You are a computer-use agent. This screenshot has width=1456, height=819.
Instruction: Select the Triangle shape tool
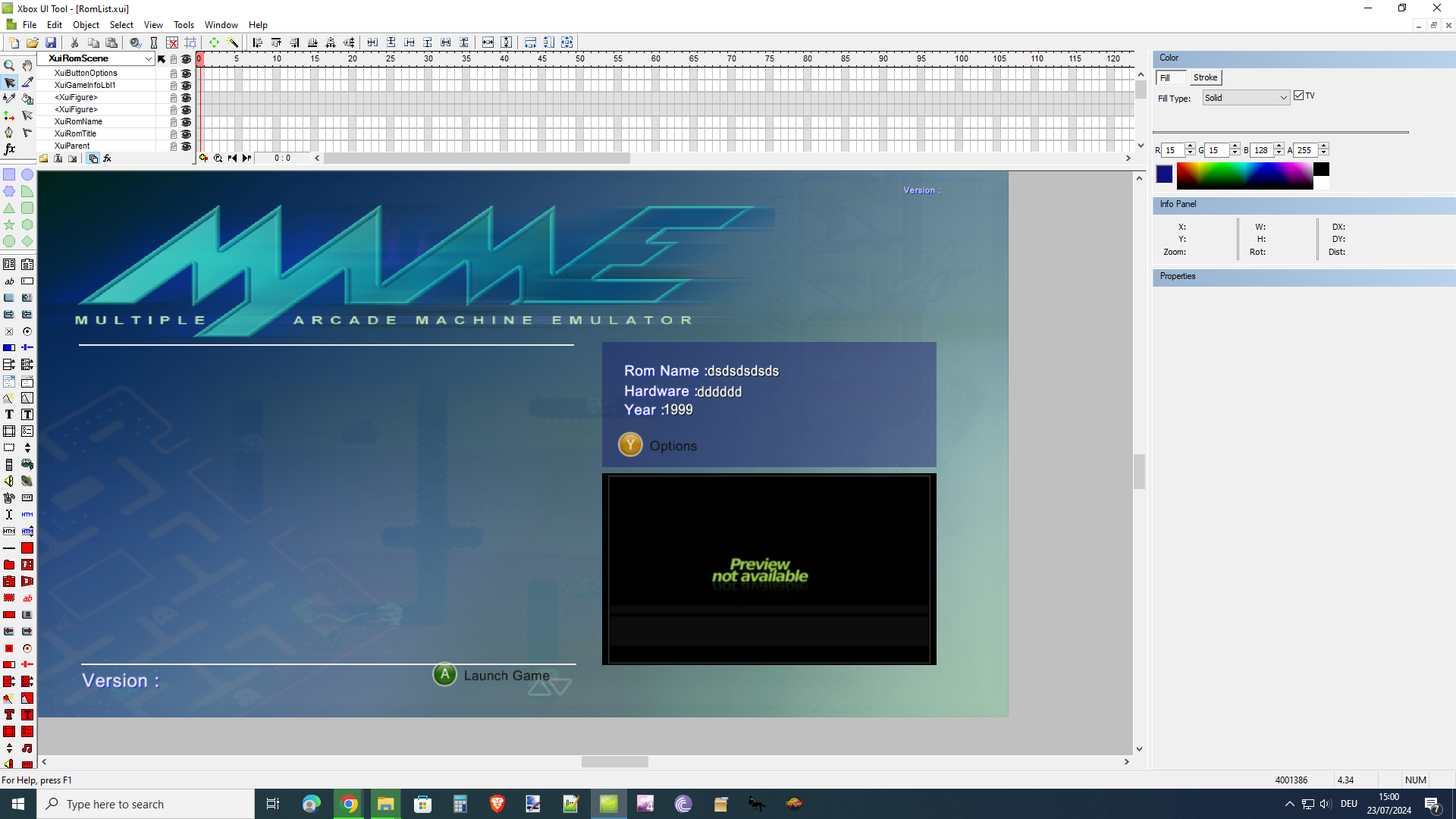(9, 208)
